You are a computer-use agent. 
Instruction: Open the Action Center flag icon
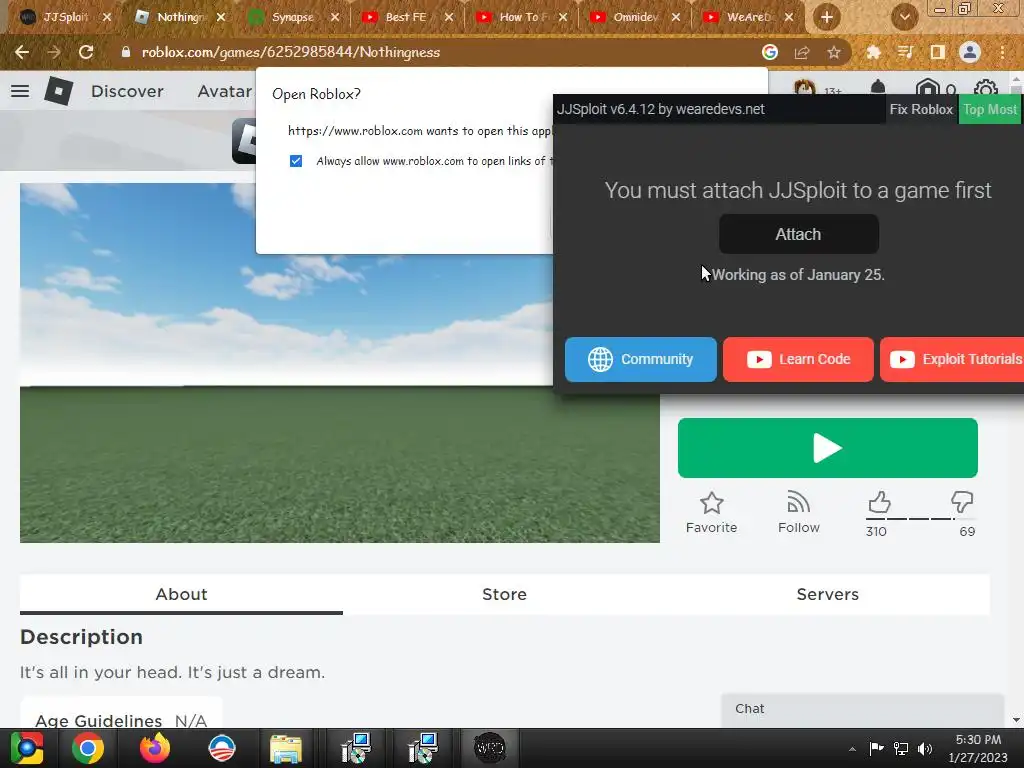[876, 748]
